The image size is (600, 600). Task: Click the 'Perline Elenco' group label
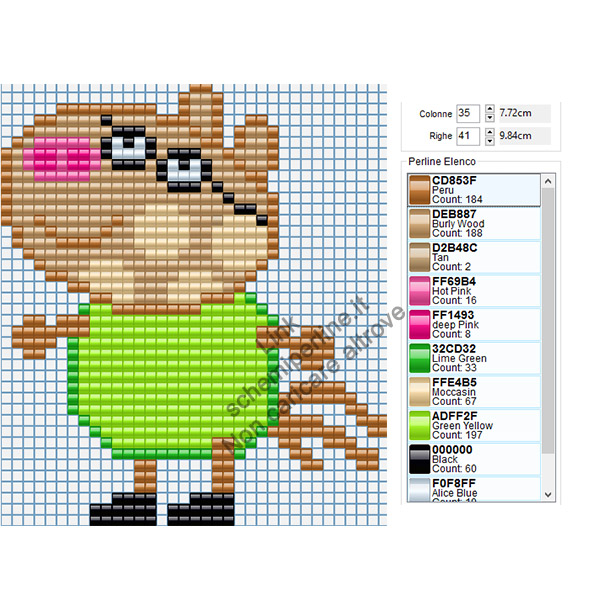click(442, 161)
